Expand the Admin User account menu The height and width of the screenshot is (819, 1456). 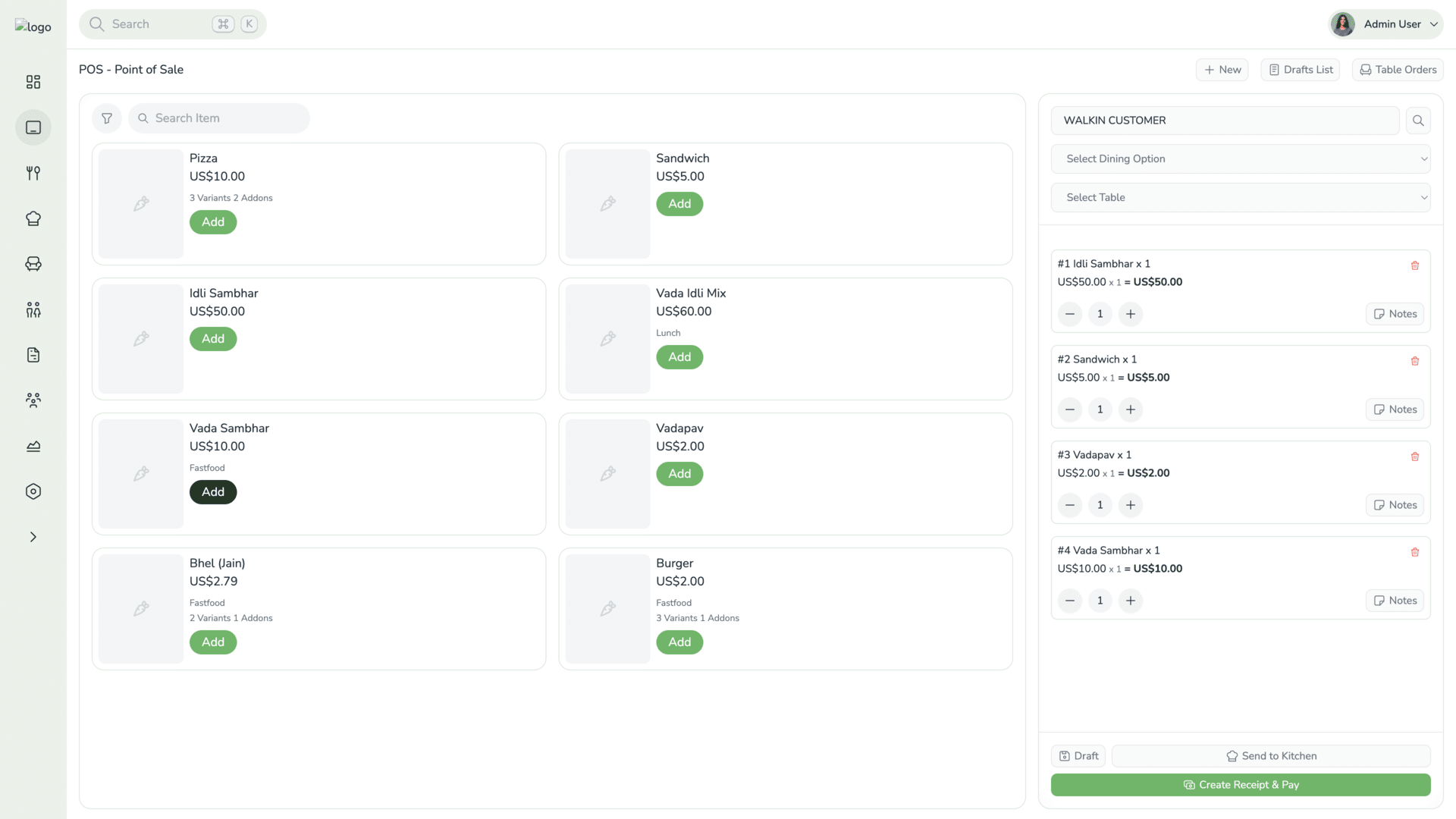1386,24
